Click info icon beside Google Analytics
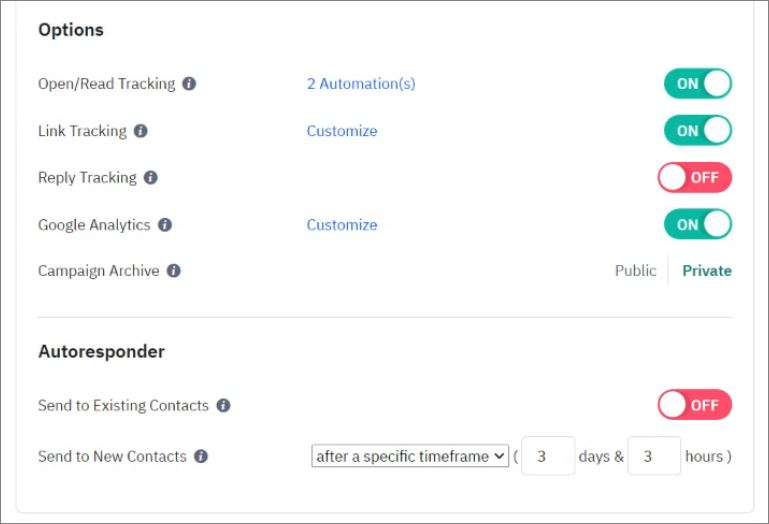This screenshot has width=769, height=524. point(165,225)
